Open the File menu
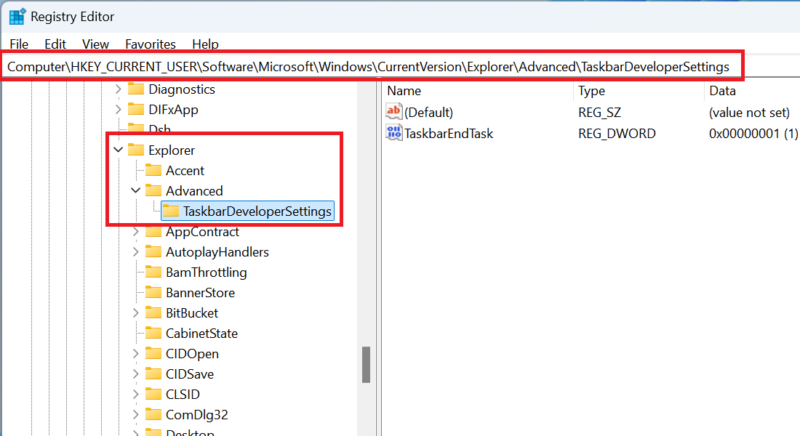 19,44
